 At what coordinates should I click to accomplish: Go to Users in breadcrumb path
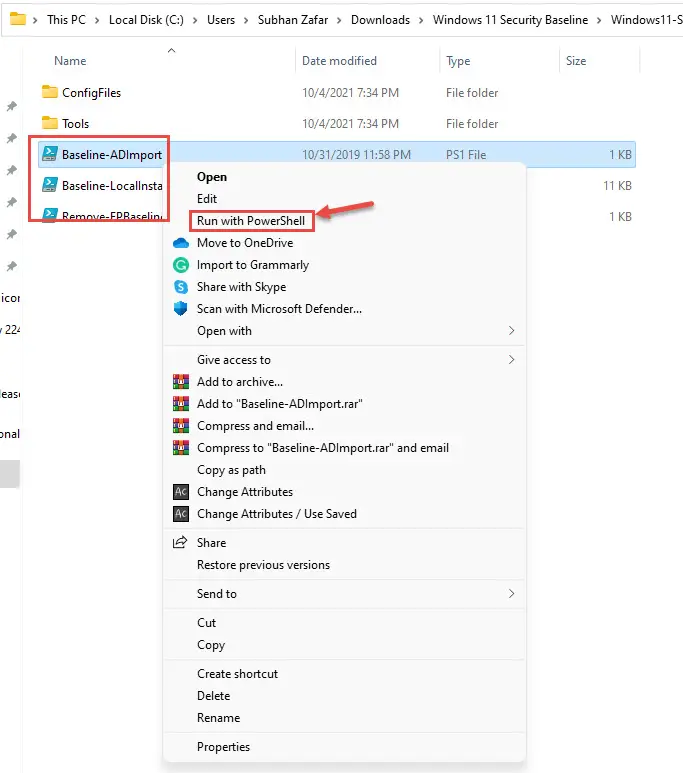coord(220,20)
